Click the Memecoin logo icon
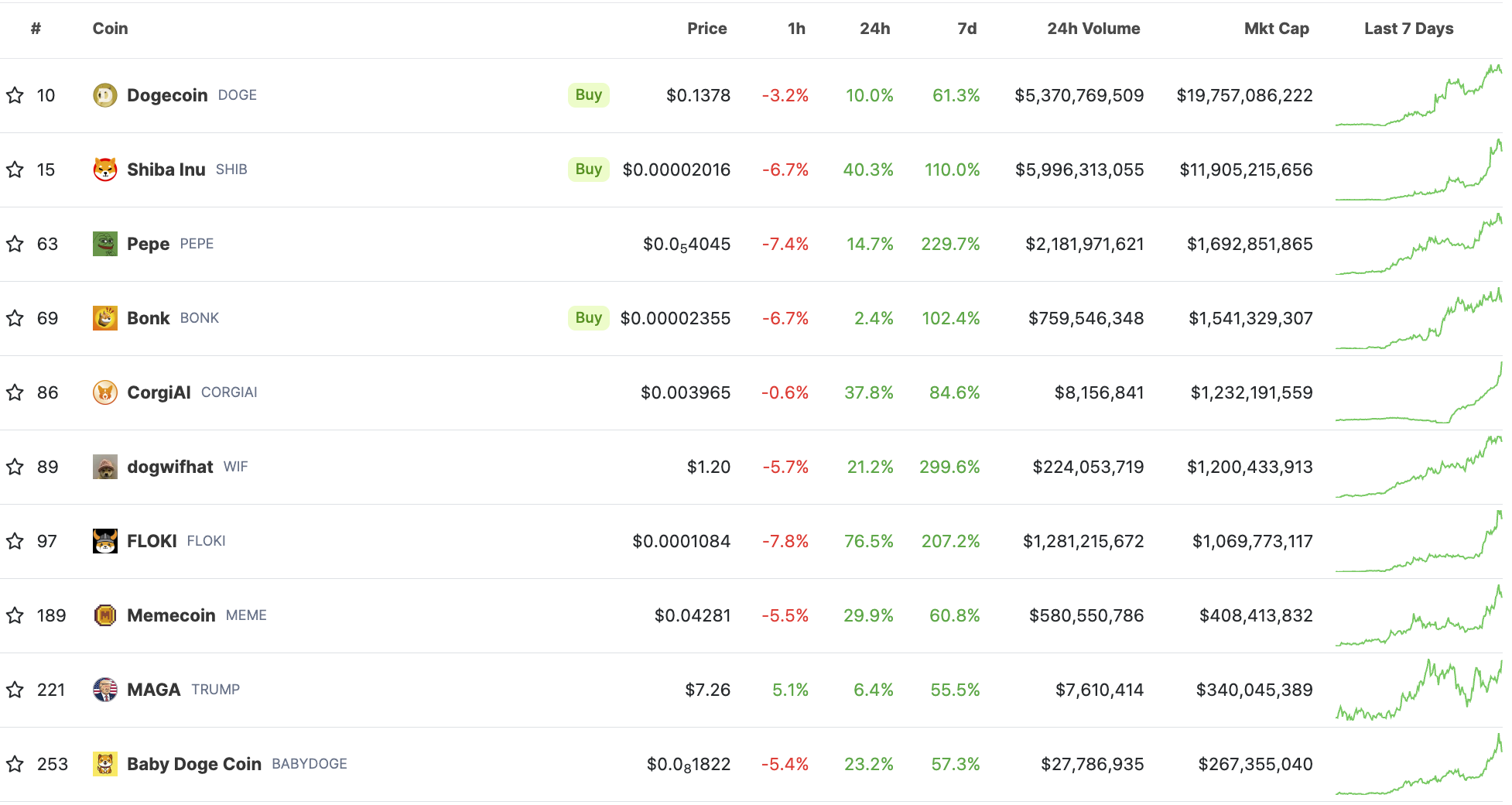Image resolution: width=1512 pixels, height=805 pixels. coord(105,615)
